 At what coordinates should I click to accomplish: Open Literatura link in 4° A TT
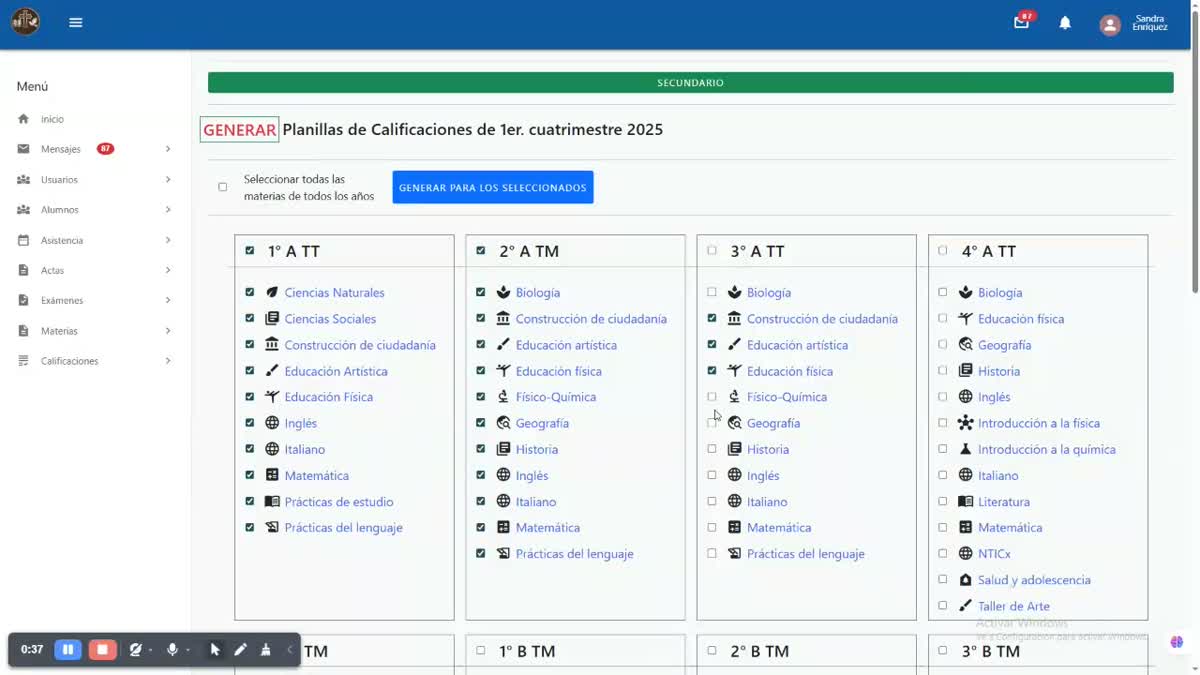[x=1004, y=502]
